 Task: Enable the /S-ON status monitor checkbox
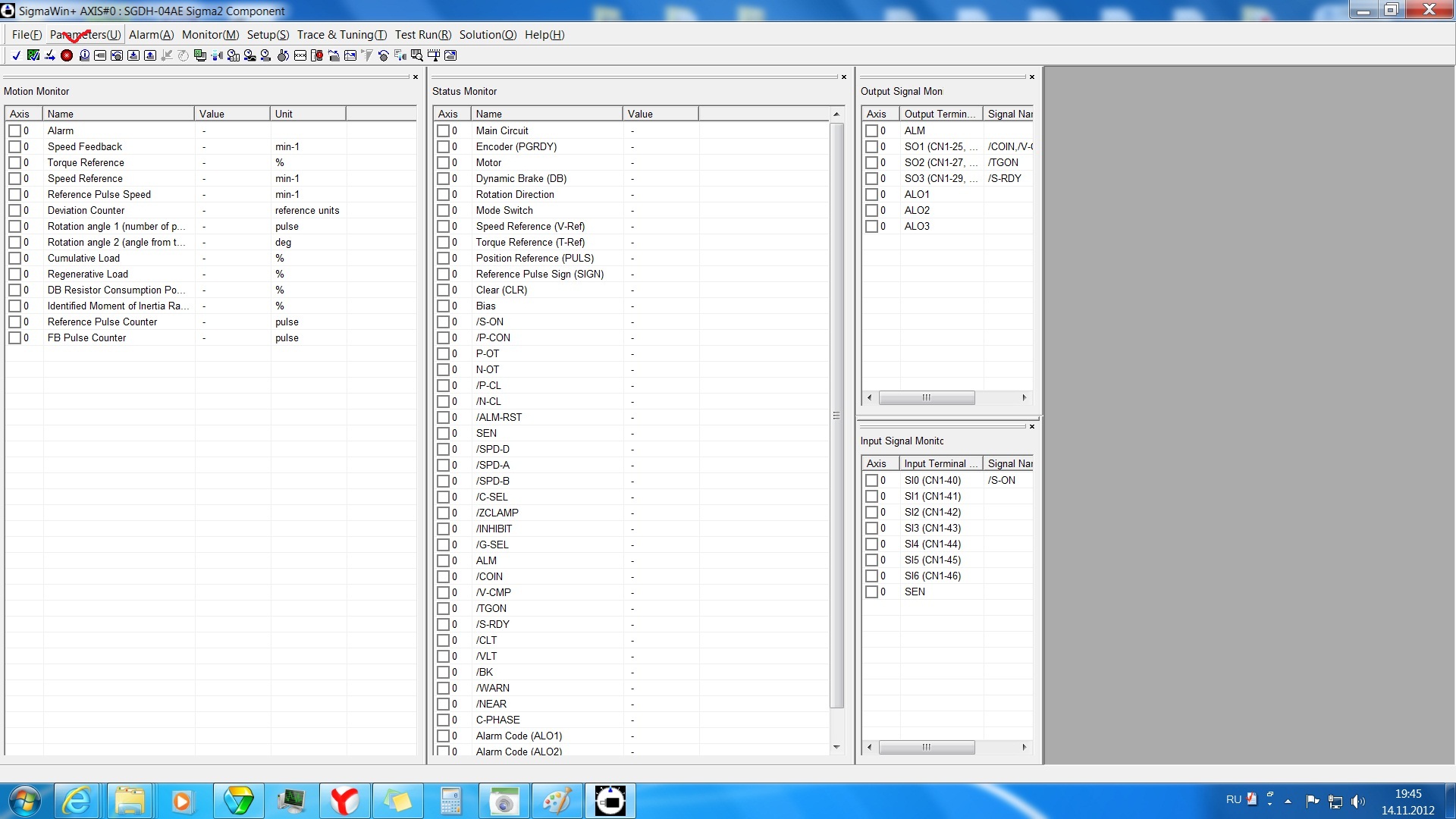click(443, 322)
